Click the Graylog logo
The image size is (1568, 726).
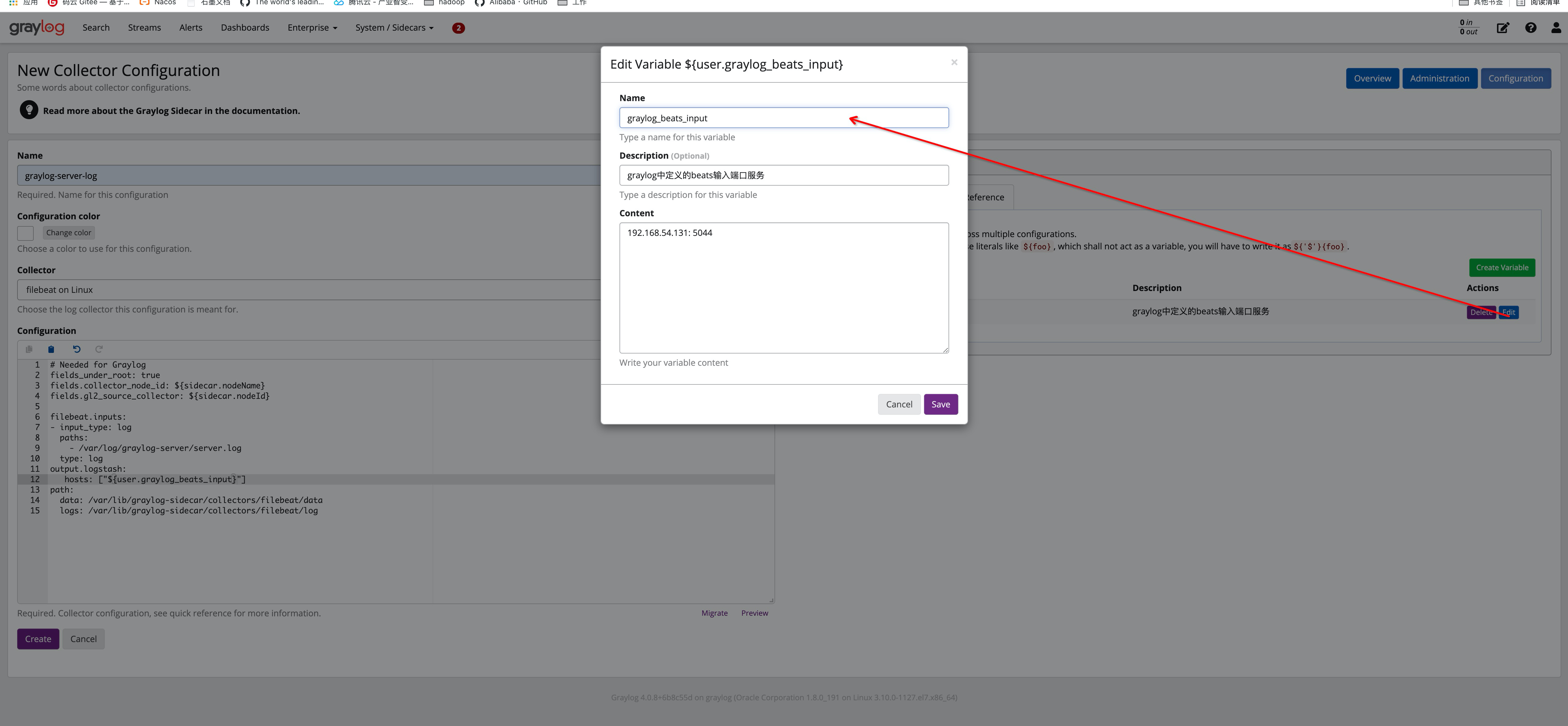36,27
